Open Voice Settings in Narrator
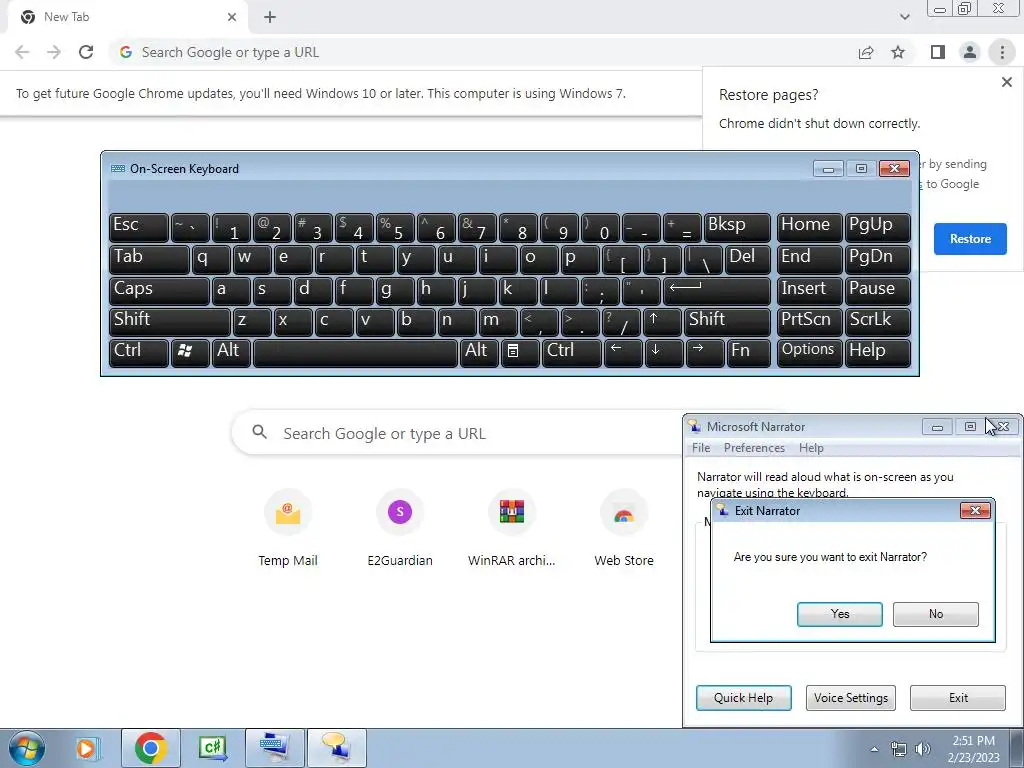Viewport: 1024px width, 768px height. click(850, 697)
